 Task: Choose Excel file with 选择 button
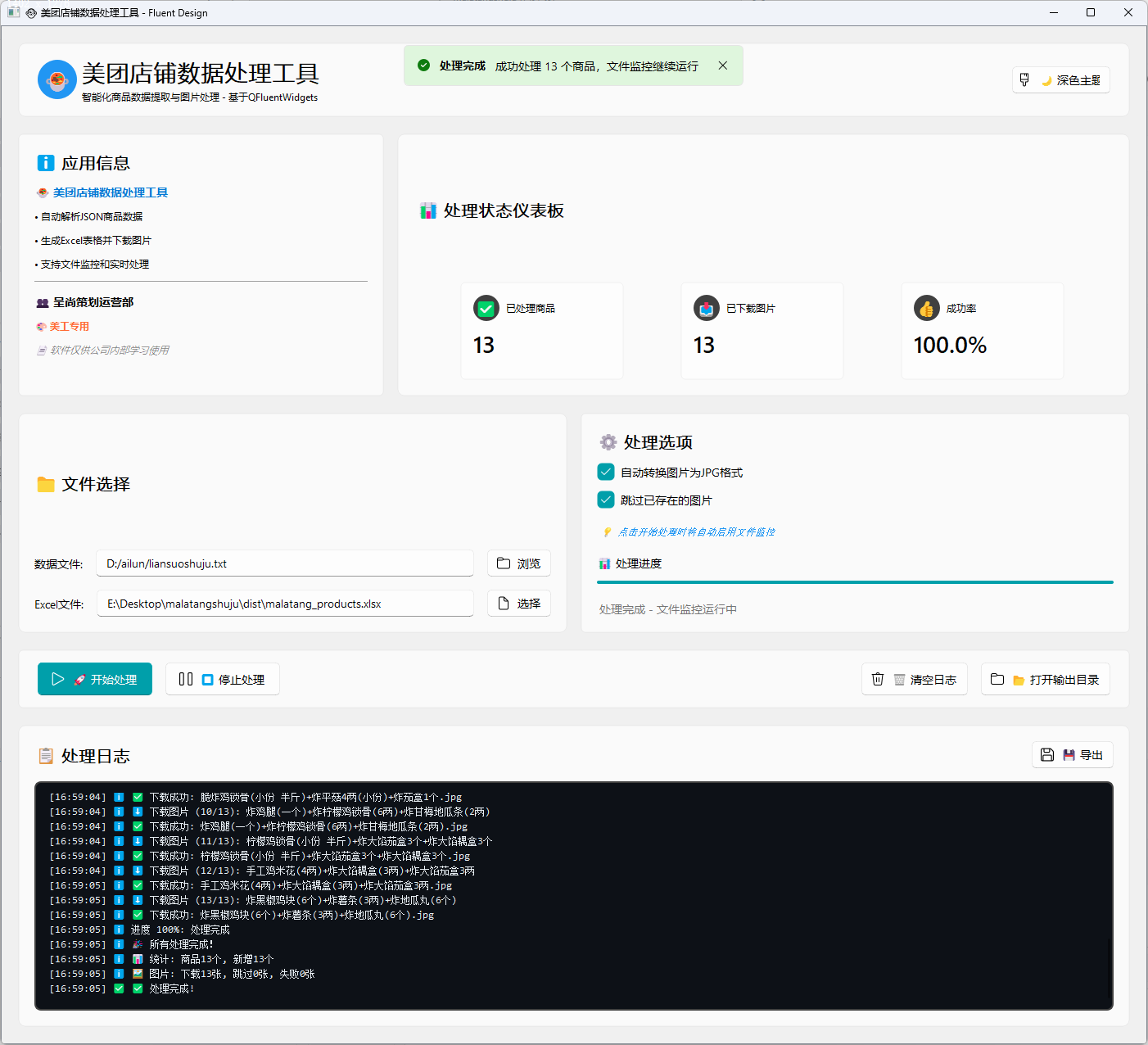pyautogui.click(x=519, y=604)
